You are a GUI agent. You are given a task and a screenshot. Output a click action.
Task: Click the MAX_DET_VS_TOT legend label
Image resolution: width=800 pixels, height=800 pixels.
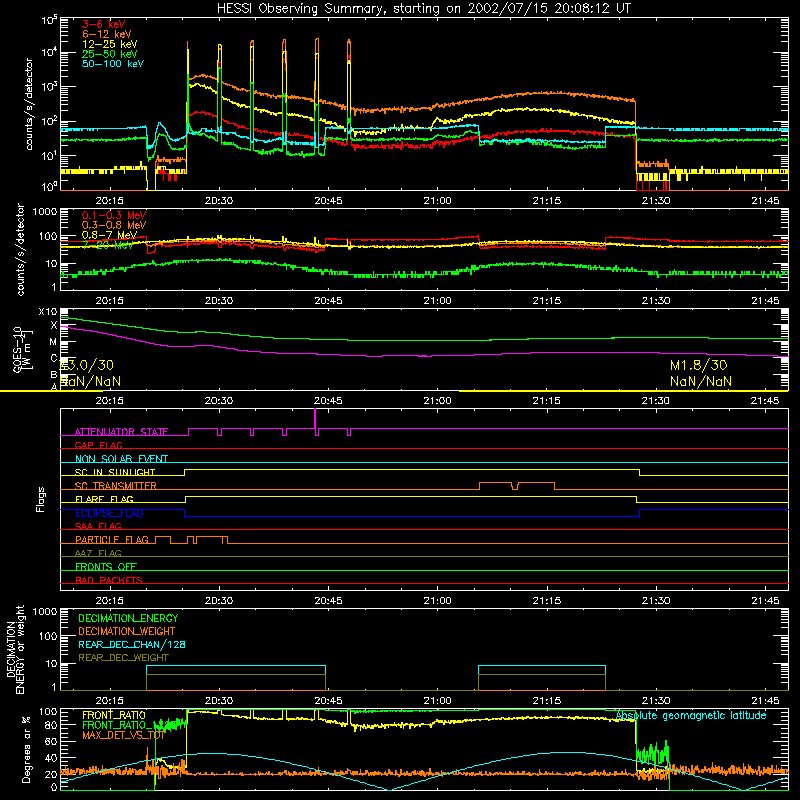coord(123,735)
